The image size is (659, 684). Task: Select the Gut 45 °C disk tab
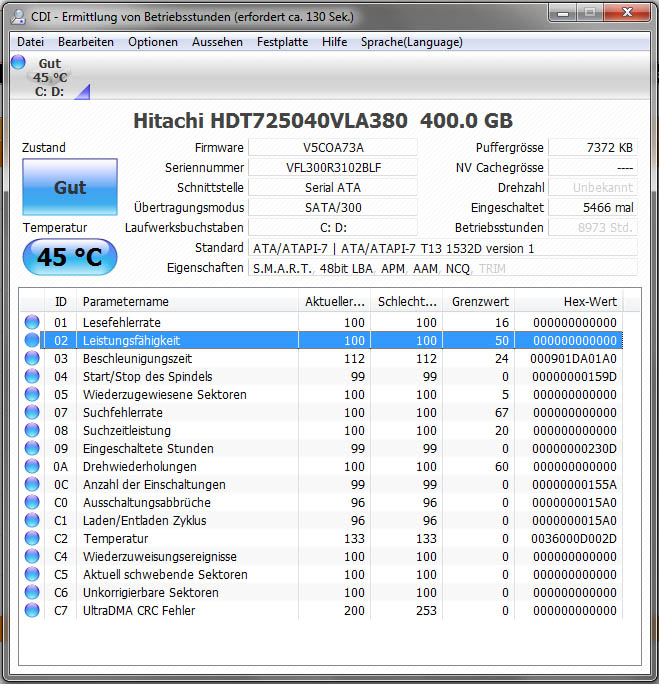[x=50, y=77]
